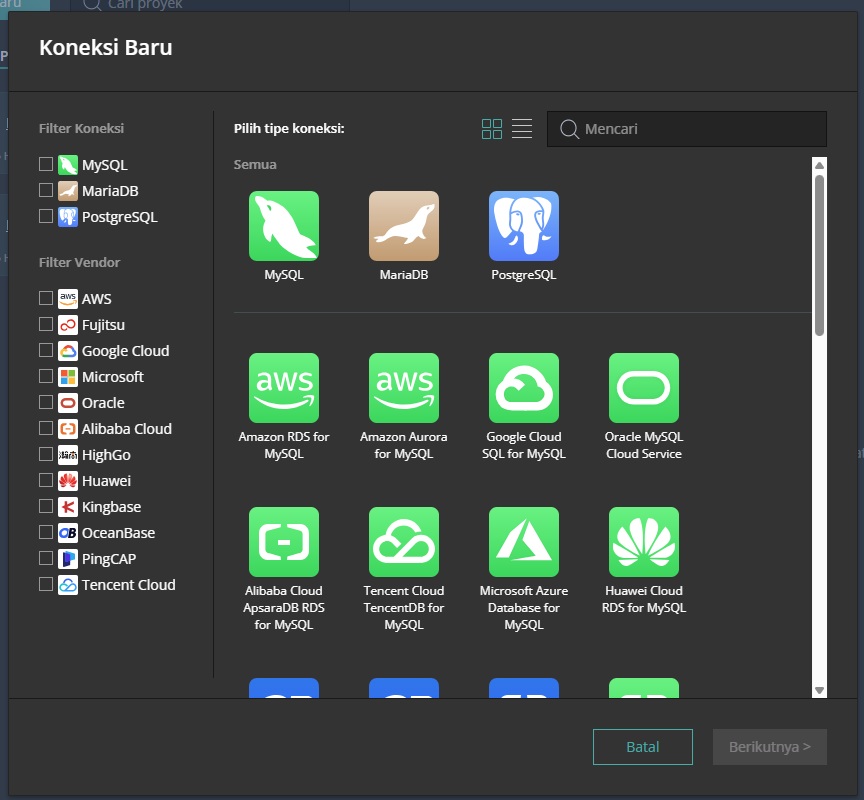The height and width of the screenshot is (800, 864).
Task: Select Amazon RDS for MySQL
Action: click(284, 388)
